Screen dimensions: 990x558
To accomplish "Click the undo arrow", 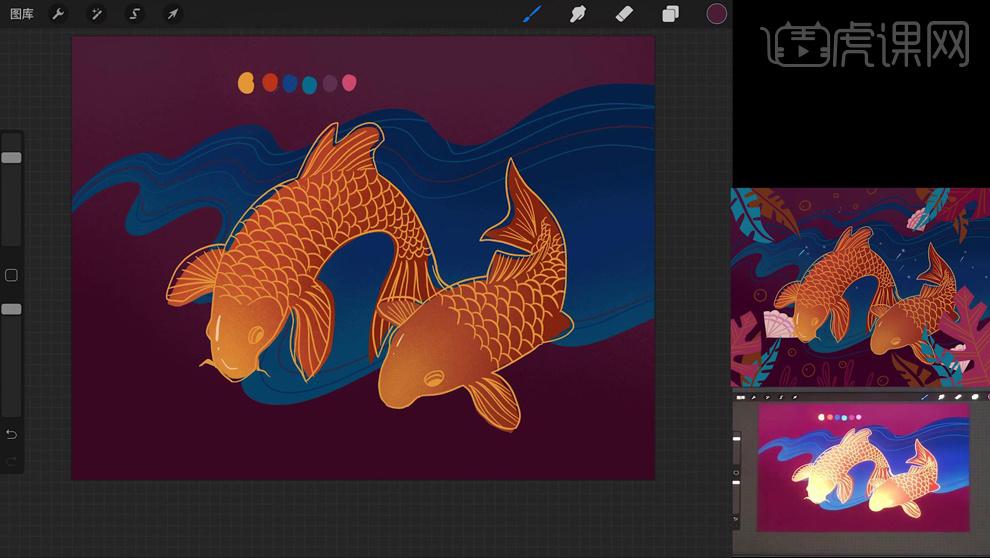I will [x=11, y=434].
